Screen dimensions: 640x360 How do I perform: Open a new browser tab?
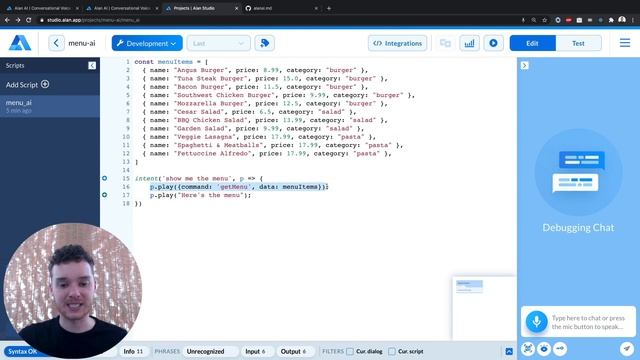coord(329,8)
